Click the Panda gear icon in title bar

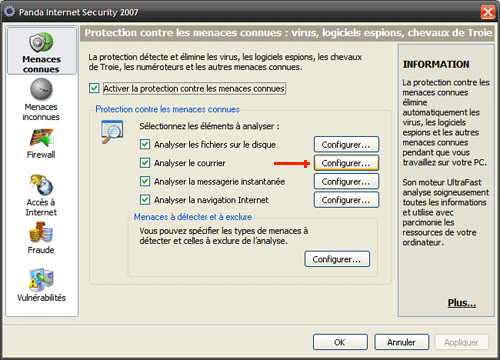click(9, 12)
